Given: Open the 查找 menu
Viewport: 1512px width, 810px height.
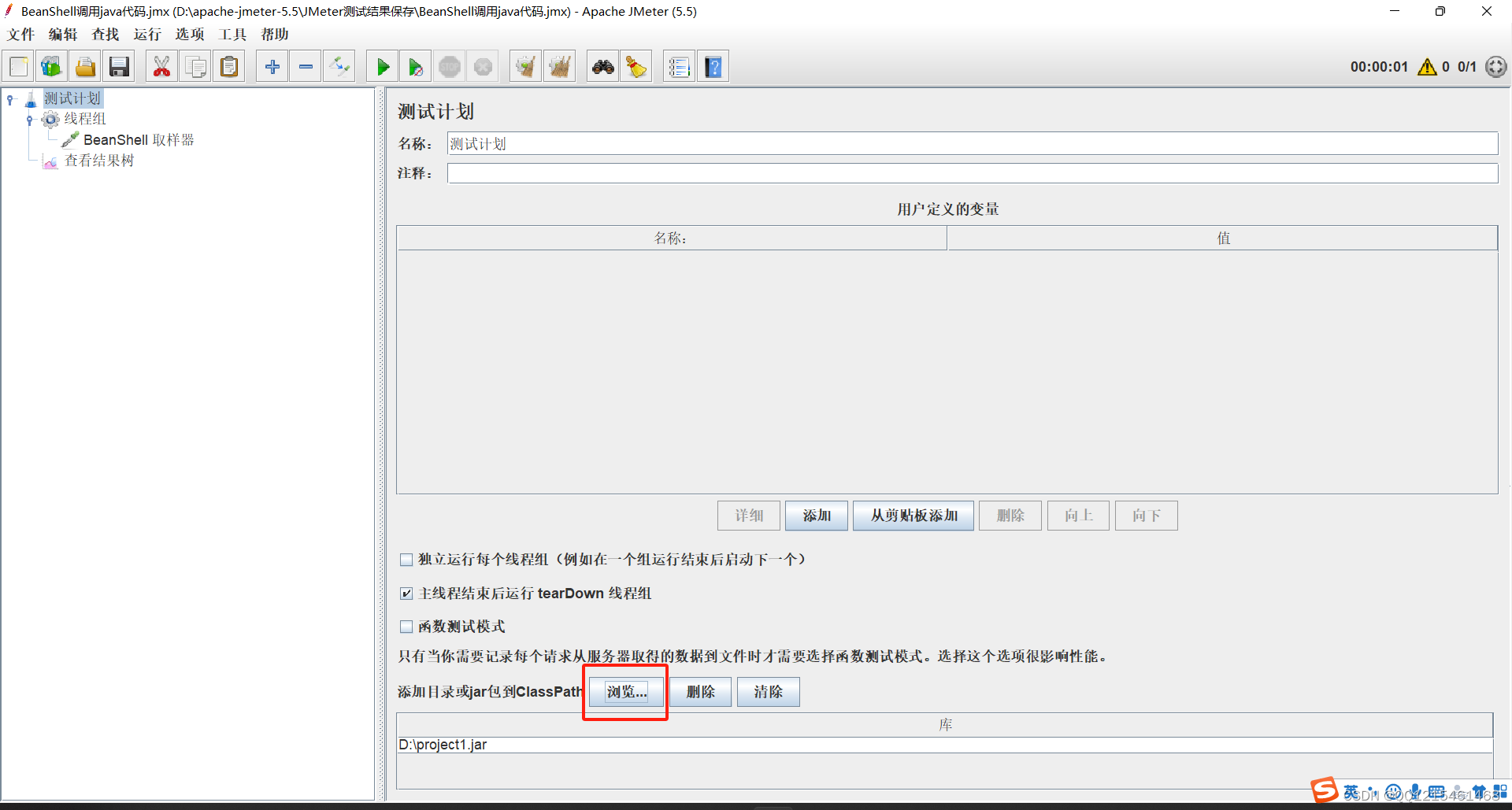Looking at the screenshot, I should click(106, 35).
